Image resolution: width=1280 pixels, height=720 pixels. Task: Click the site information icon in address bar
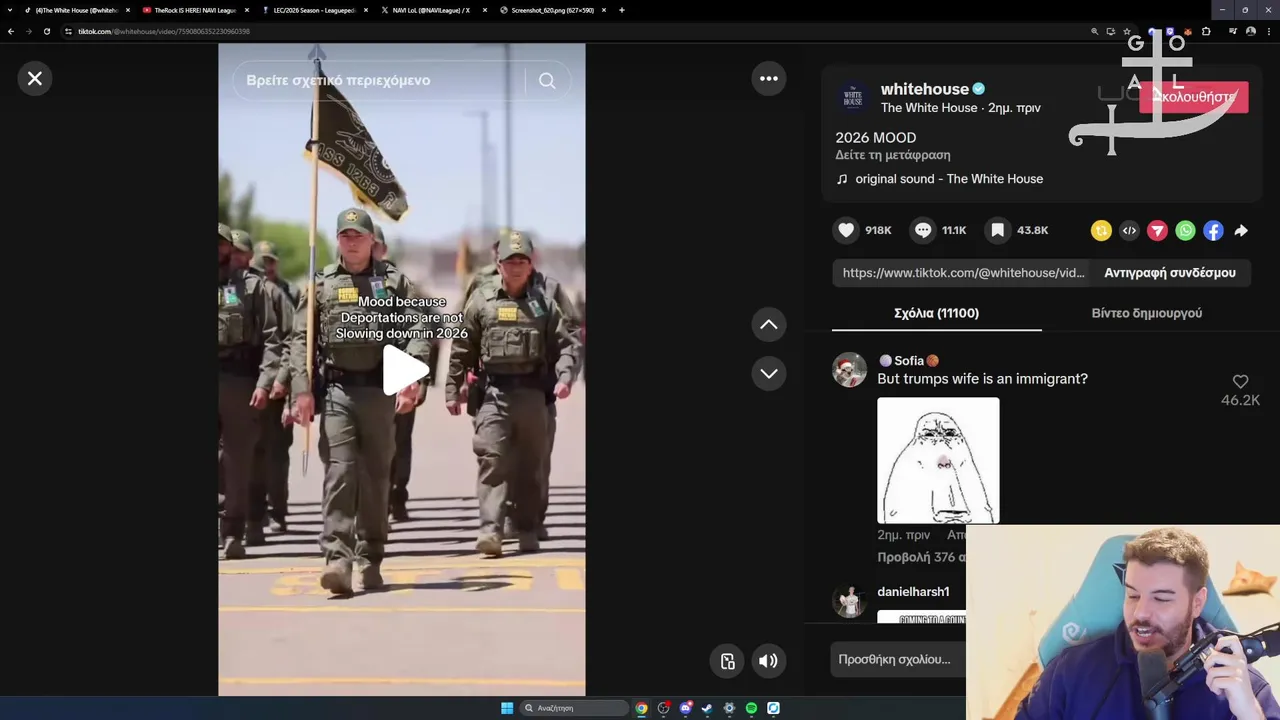tap(69, 31)
